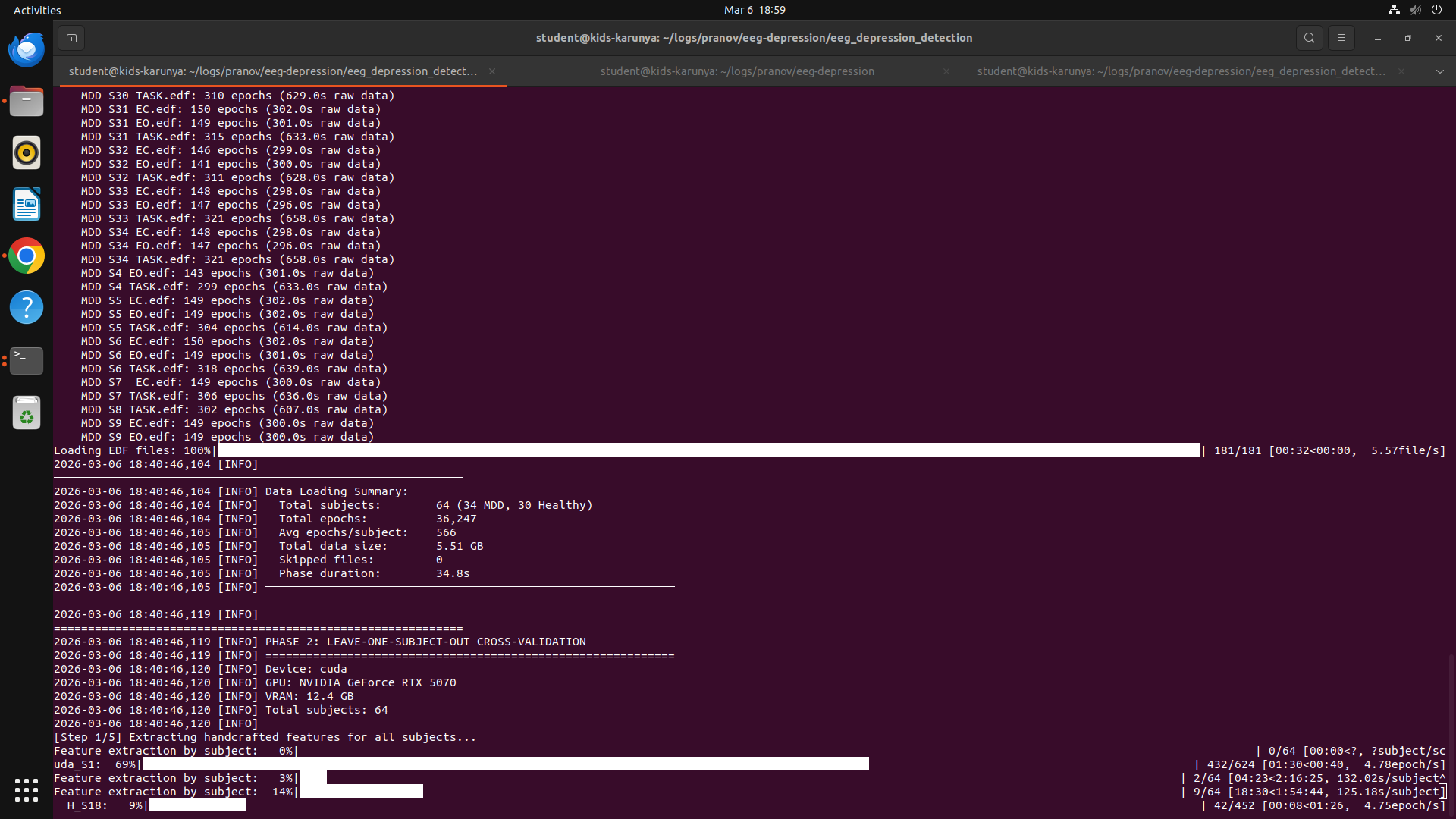This screenshot has height=819, width=1456.
Task: Expand the terminal tabs dropdown arrow
Action: pos(1439,71)
